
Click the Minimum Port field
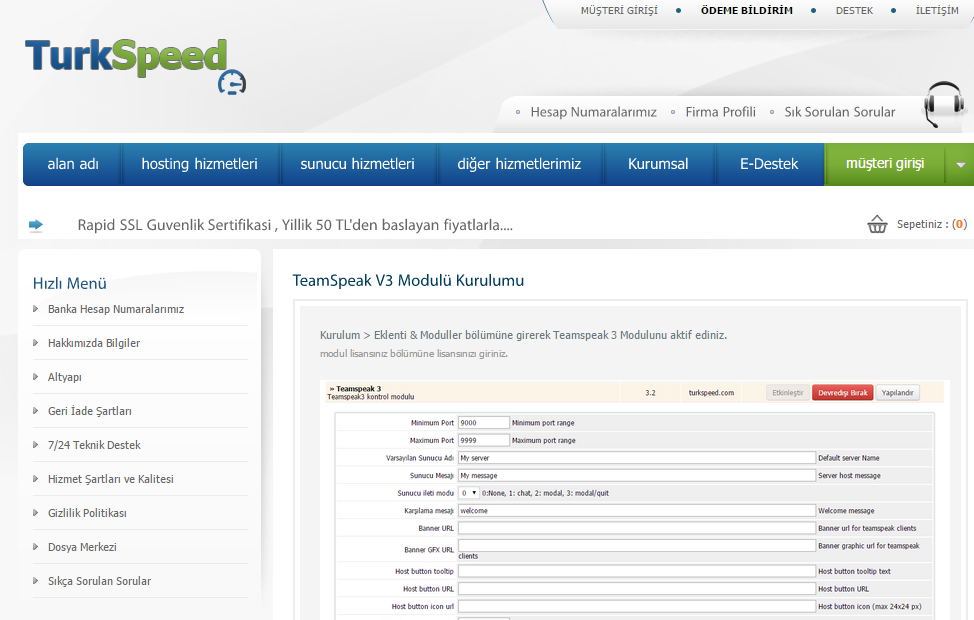[483, 422]
